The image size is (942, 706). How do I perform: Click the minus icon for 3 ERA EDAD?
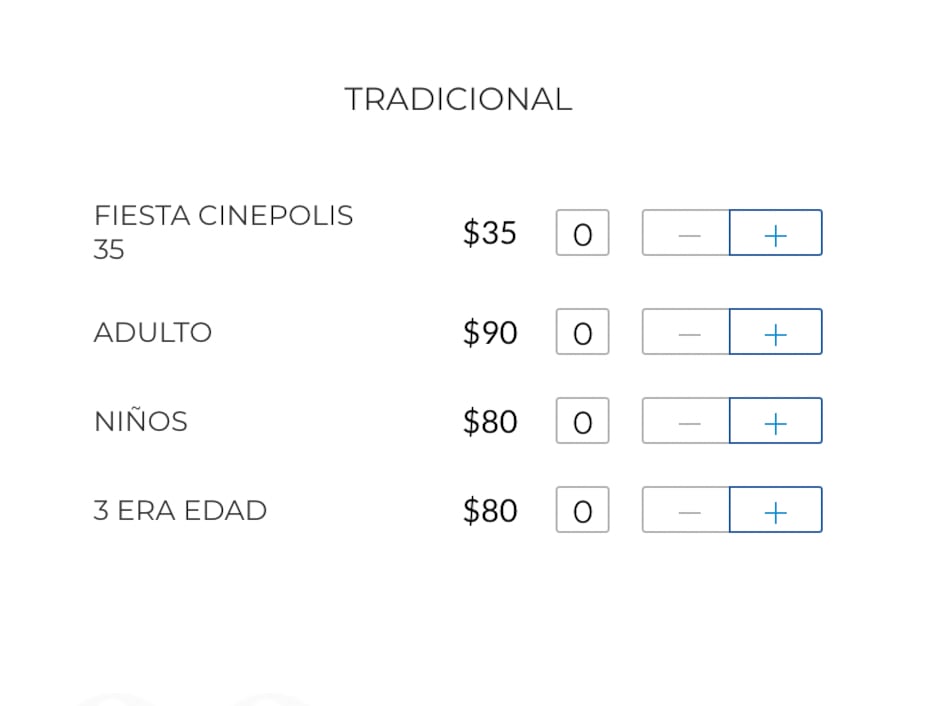688,510
